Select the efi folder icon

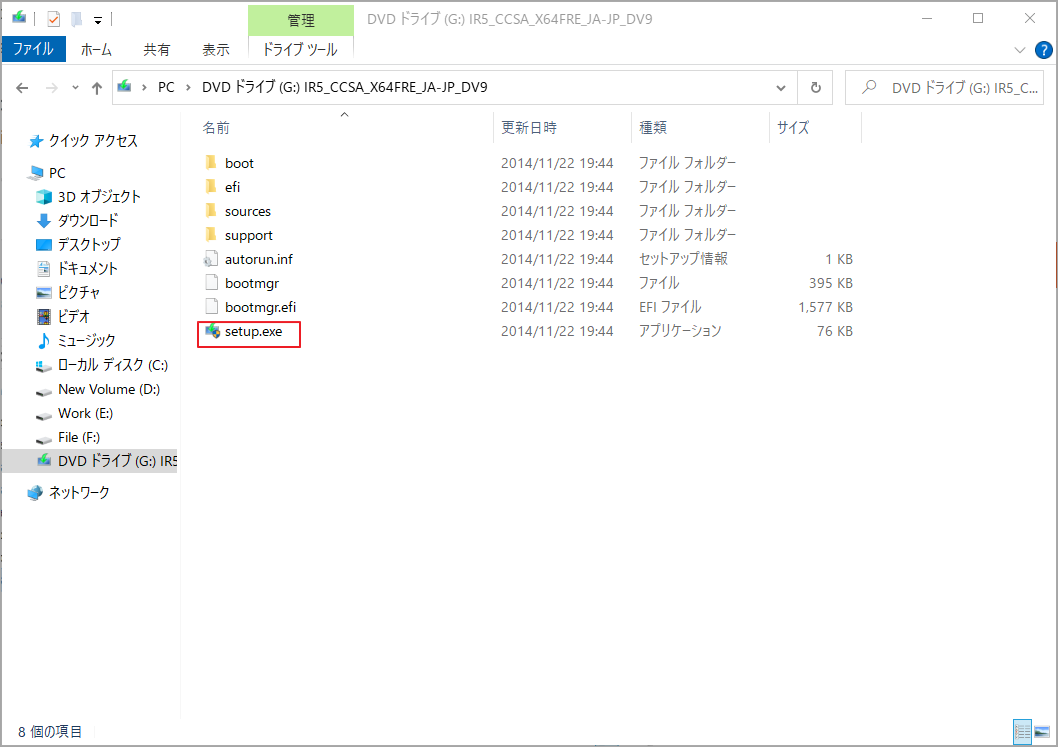tap(211, 187)
